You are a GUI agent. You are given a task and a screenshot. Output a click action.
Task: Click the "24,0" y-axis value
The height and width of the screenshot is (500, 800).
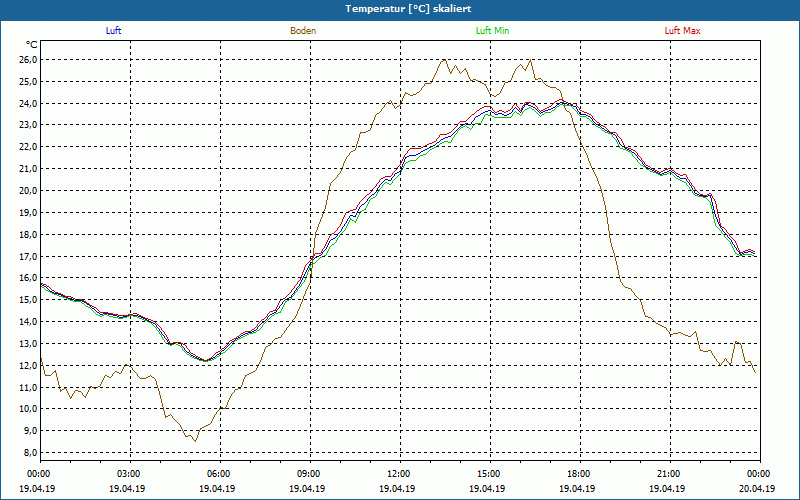click(29, 104)
